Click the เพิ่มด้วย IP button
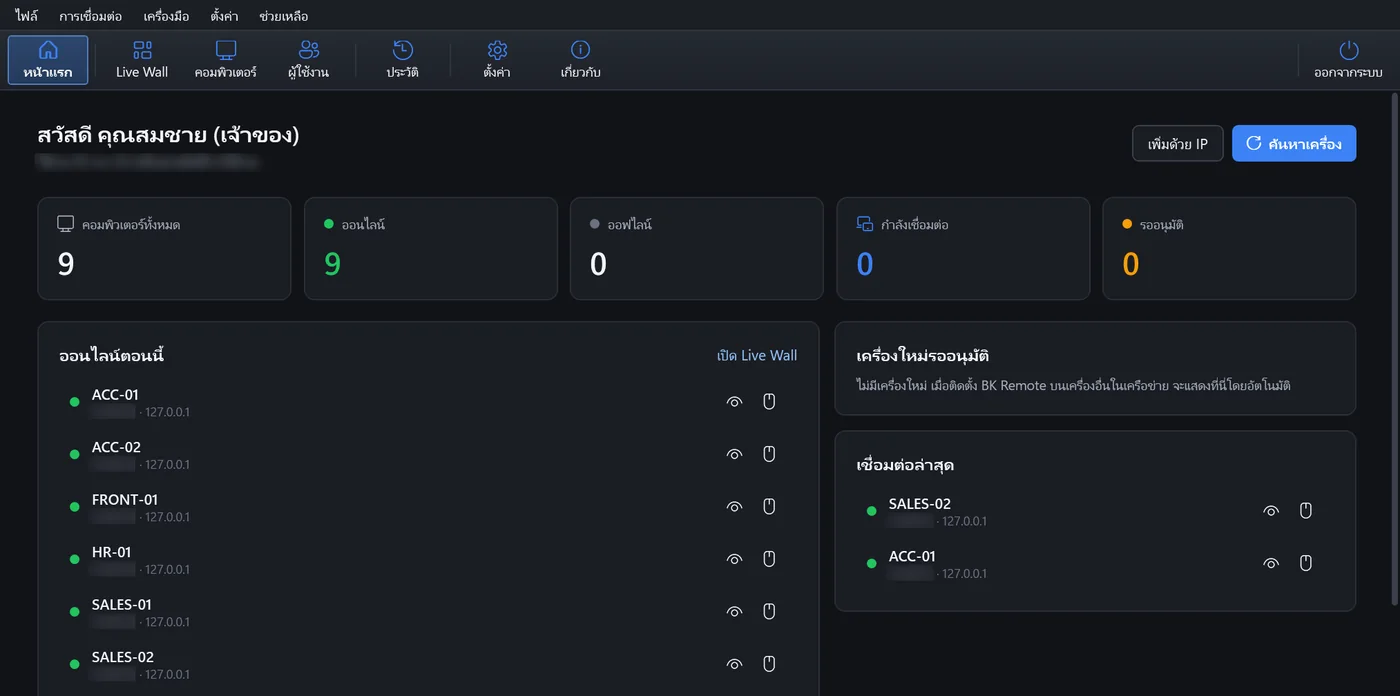 point(1178,143)
